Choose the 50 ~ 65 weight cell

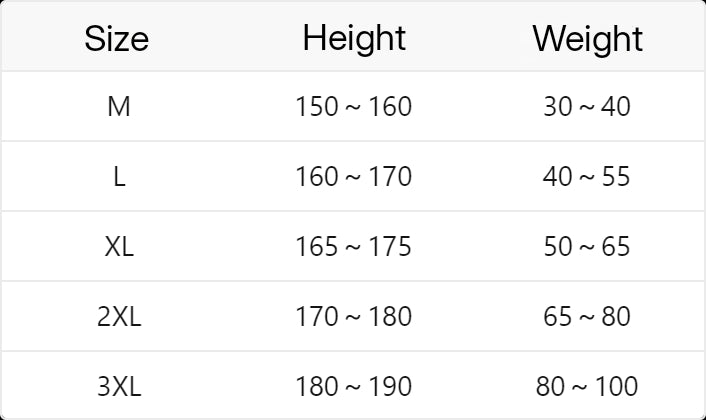tap(587, 247)
